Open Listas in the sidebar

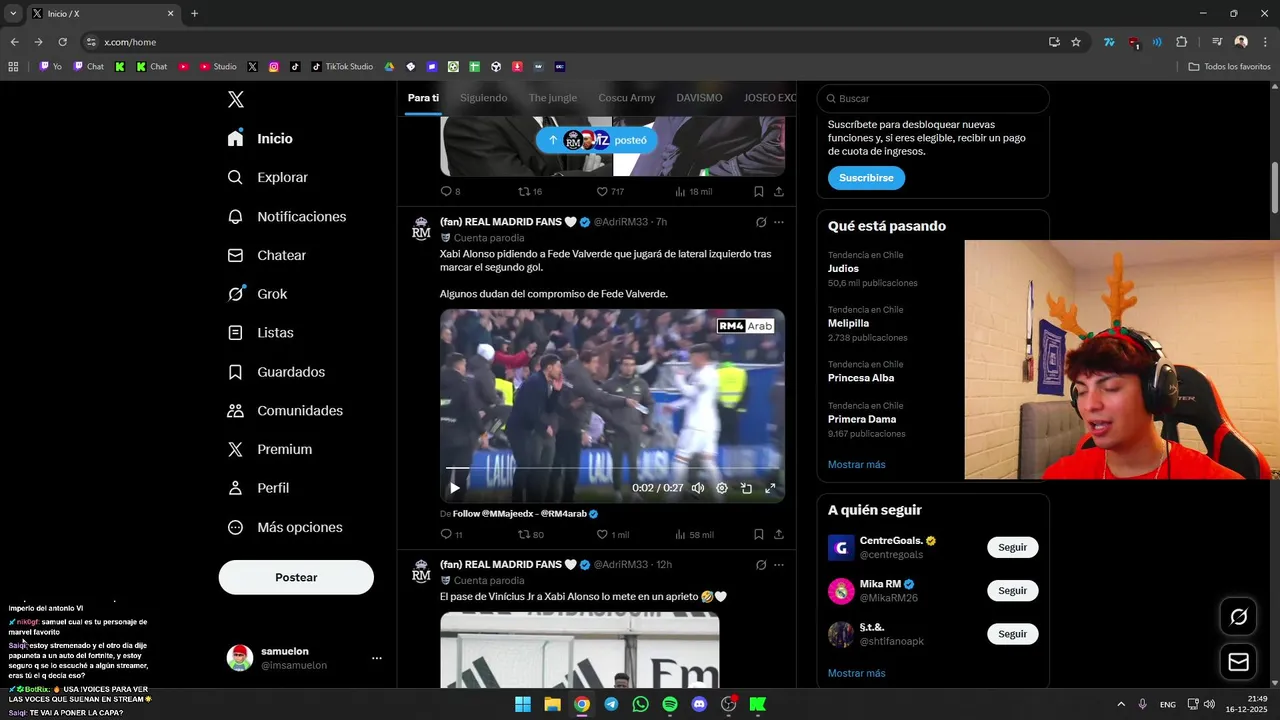260,333
